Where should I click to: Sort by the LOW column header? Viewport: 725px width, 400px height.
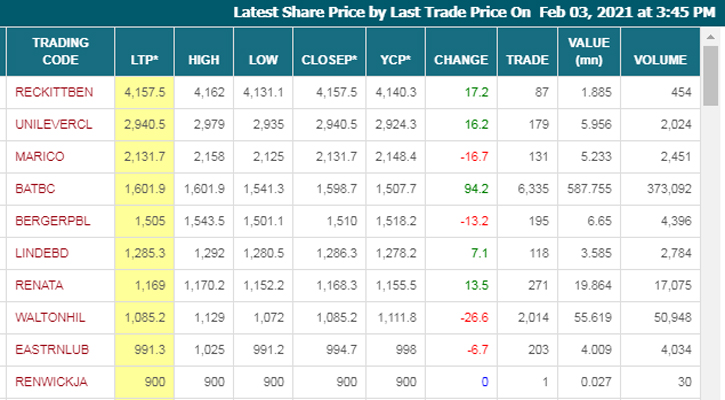tap(263, 59)
